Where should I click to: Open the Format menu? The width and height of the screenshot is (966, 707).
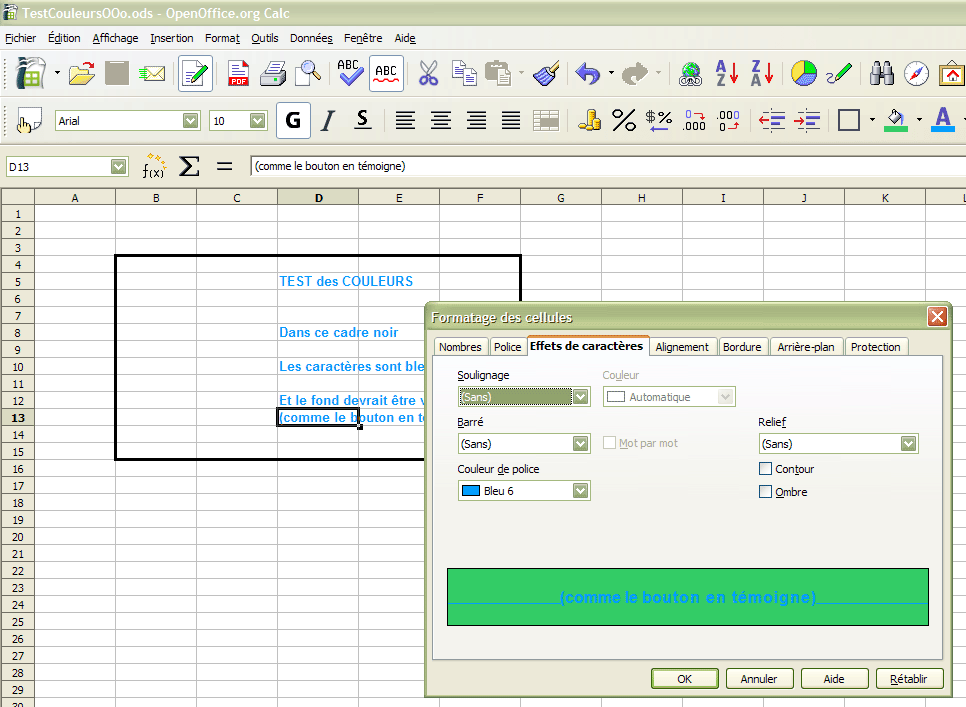click(x=222, y=38)
